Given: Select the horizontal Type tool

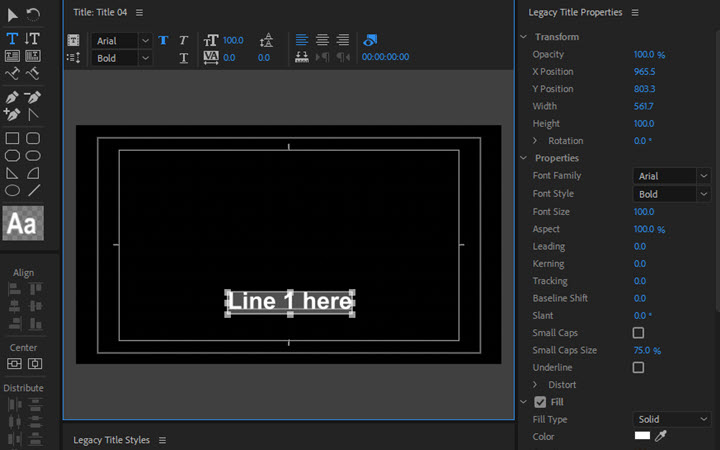Looking at the screenshot, I should tap(13, 38).
